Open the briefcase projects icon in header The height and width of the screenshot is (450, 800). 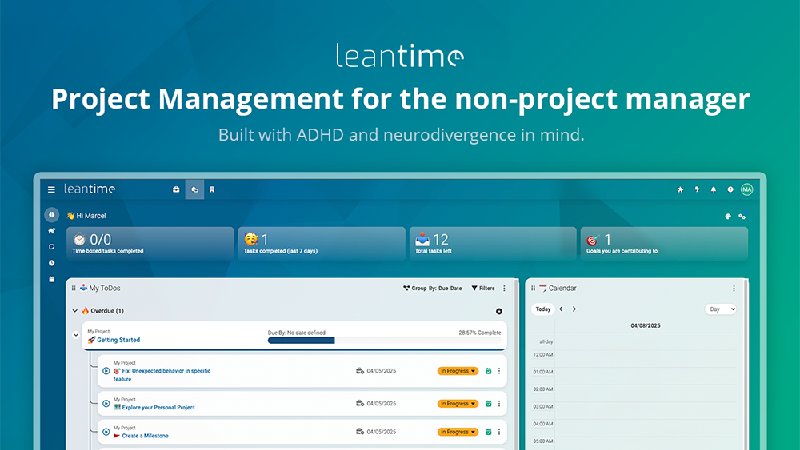(176, 189)
